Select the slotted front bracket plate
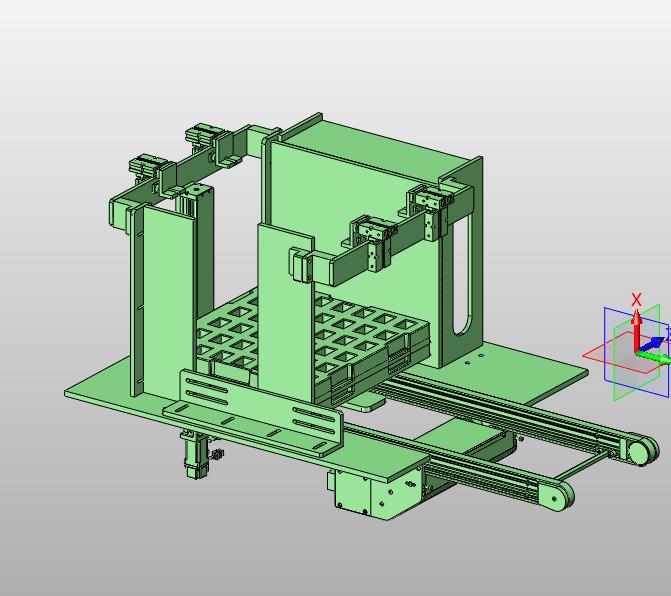This screenshot has width=671, height=596. coord(259,413)
